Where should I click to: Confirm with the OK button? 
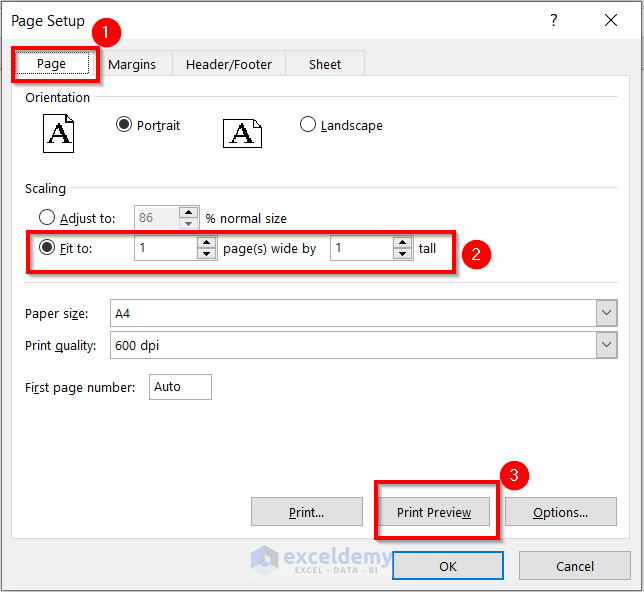click(448, 566)
